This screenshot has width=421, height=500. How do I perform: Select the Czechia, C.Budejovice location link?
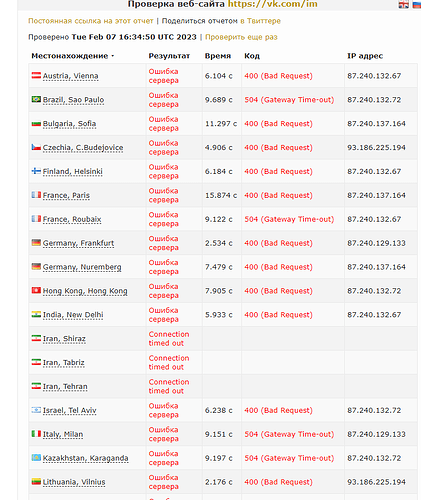point(83,147)
